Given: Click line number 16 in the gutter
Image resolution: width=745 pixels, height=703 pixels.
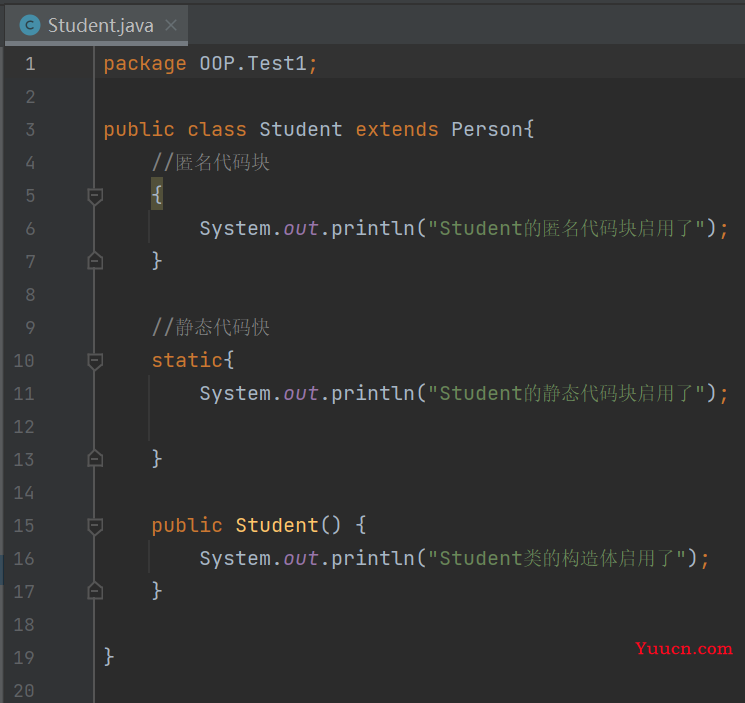Looking at the screenshot, I should point(24,559).
